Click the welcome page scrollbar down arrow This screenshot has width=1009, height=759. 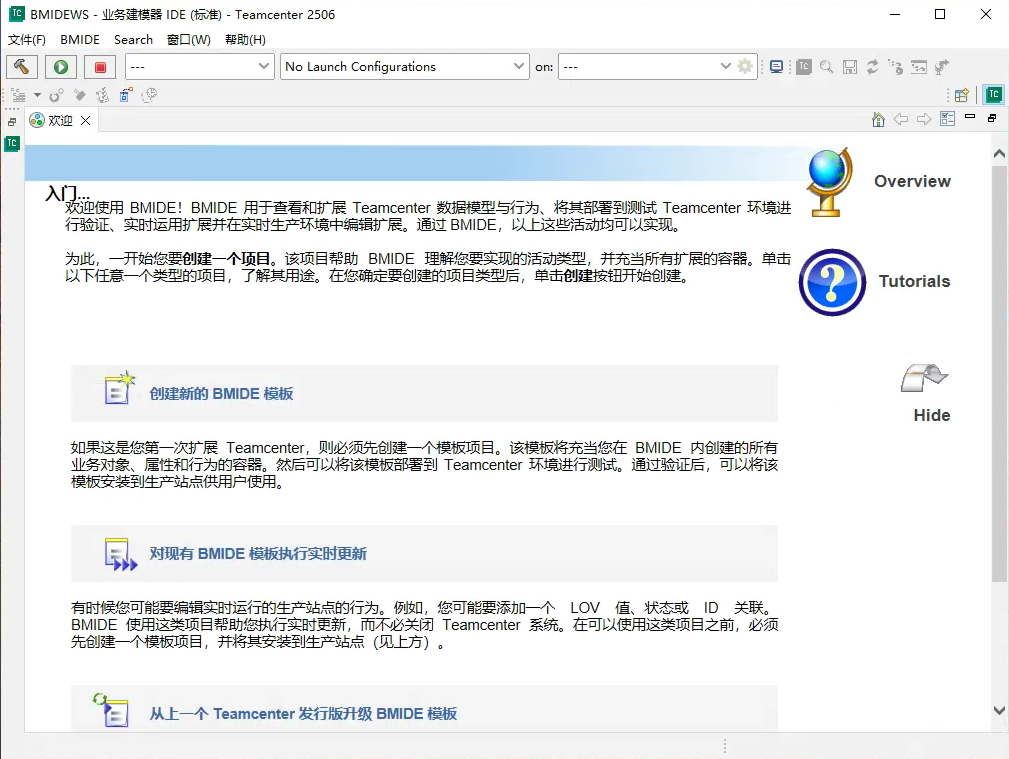coord(999,711)
